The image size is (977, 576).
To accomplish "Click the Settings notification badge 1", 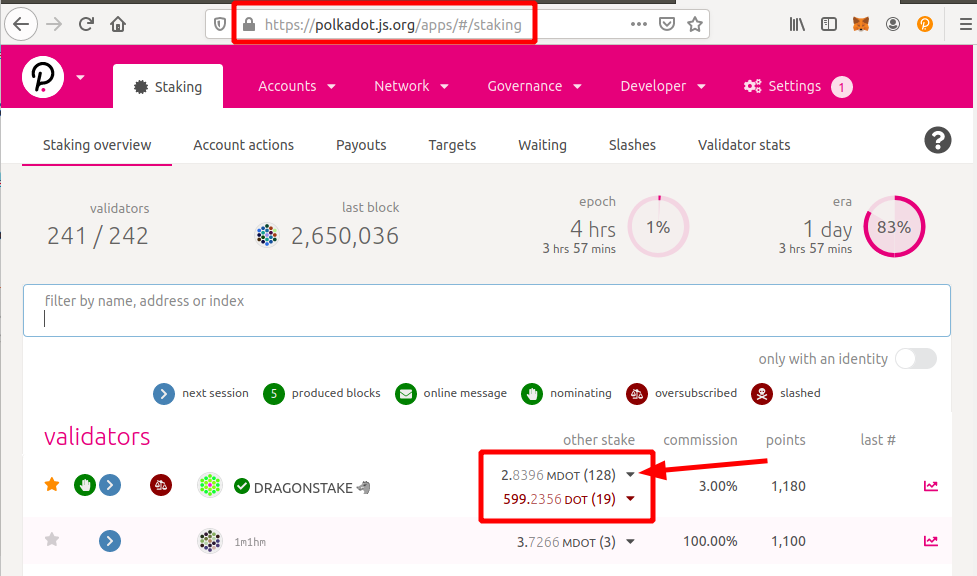I will [x=841, y=87].
